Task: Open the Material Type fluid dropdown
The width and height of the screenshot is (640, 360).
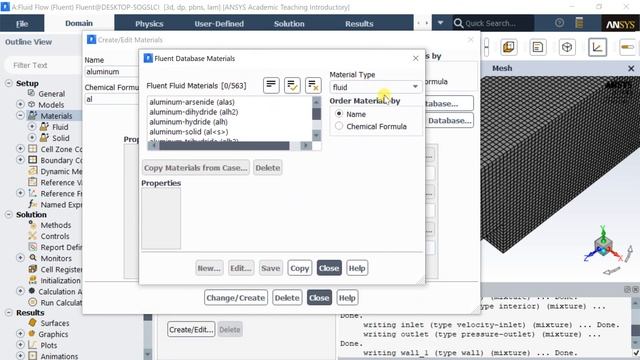Action: tap(375, 87)
